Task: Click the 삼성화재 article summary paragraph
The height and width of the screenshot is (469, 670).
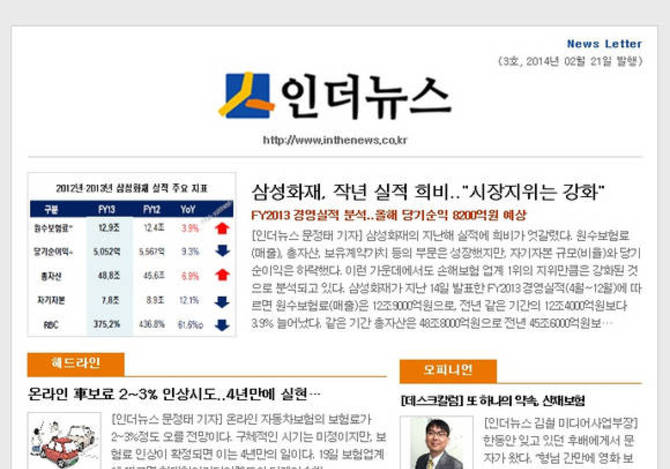Action: (447, 279)
